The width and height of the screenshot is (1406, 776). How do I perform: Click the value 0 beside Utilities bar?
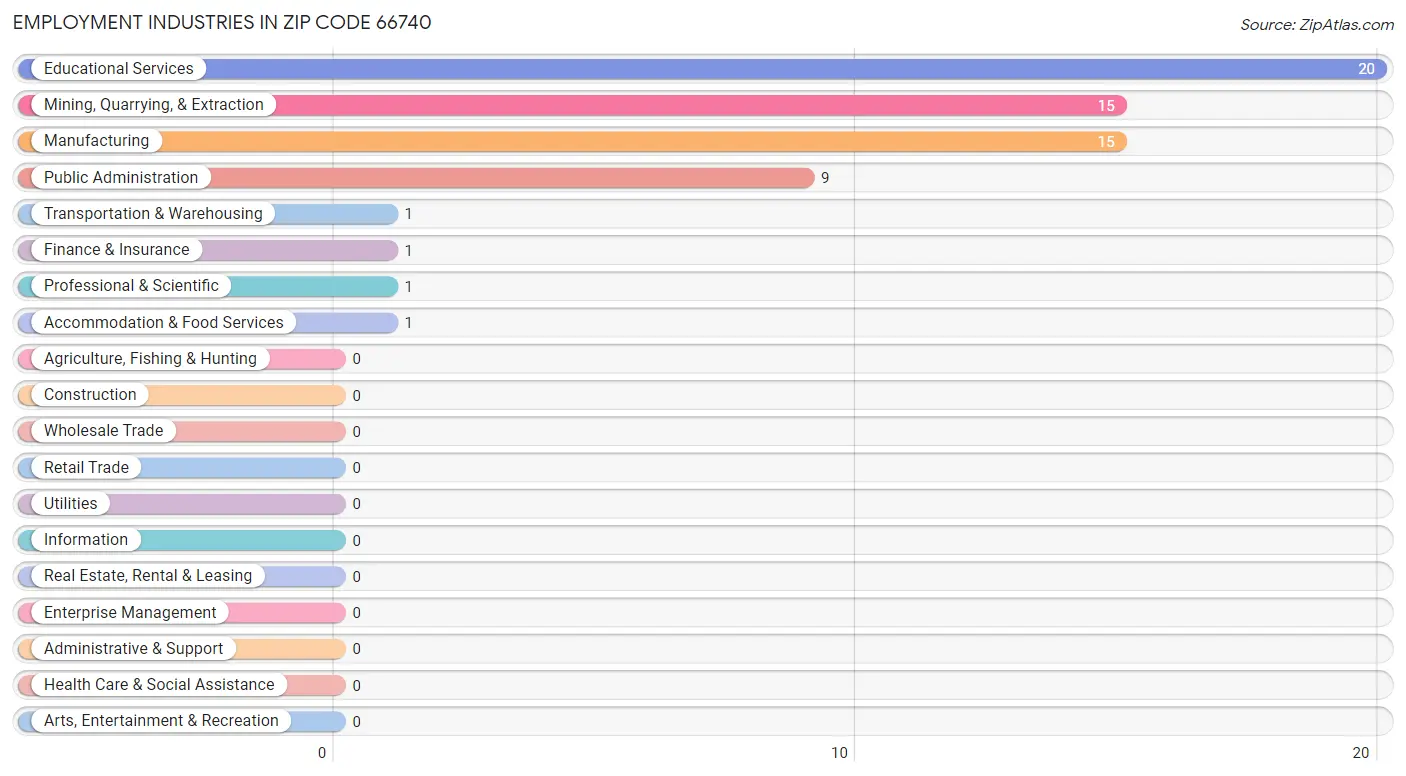click(x=356, y=504)
